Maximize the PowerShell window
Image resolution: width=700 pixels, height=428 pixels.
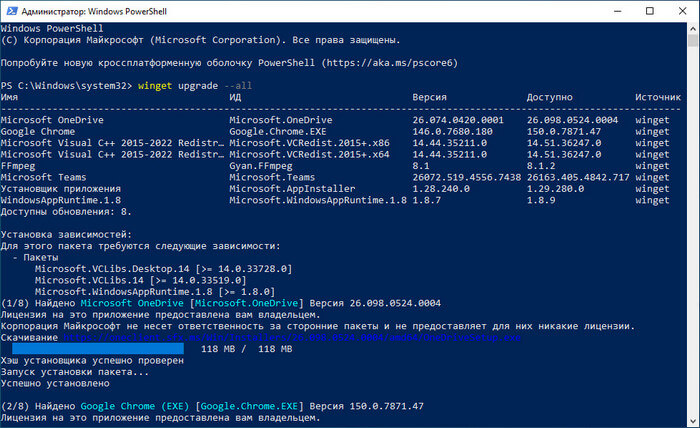(650, 11)
